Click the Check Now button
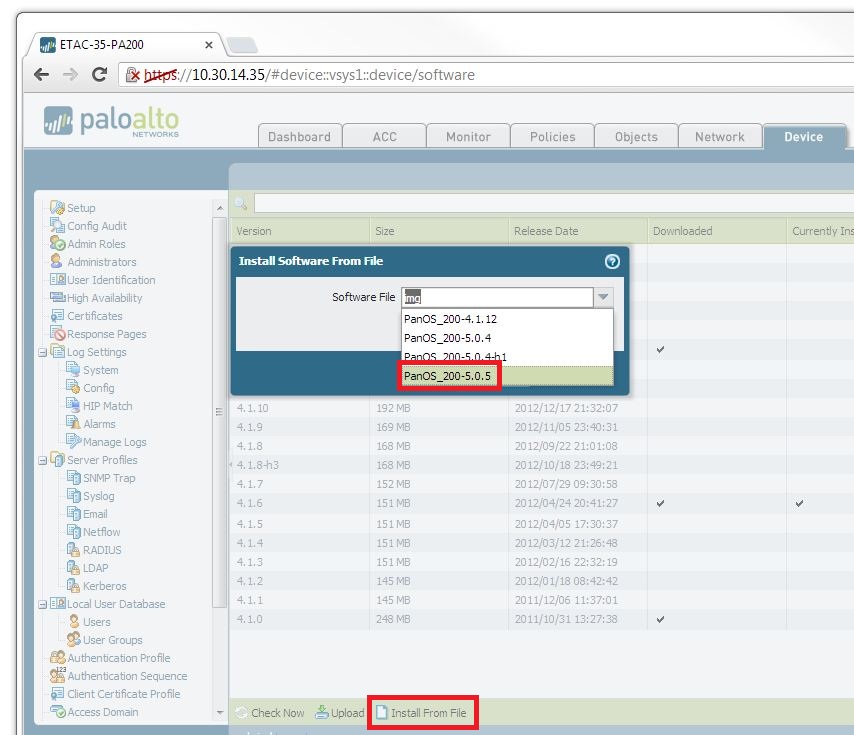854x735 pixels. [x=270, y=713]
